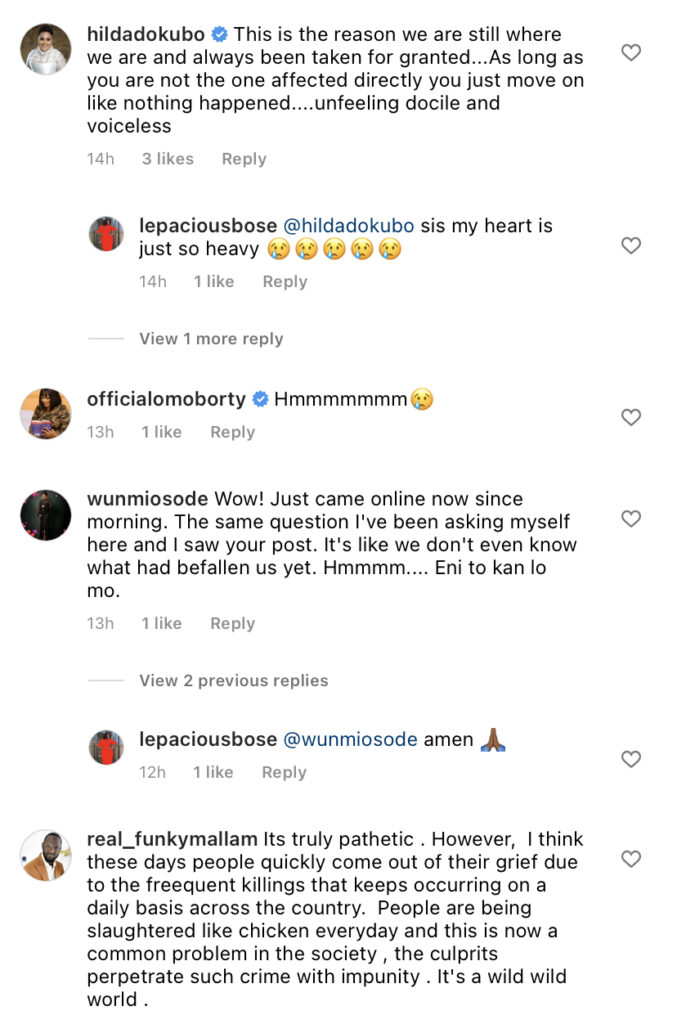Reply to officialomoborty's comment
Screen dimensions: 677x1024
point(232,432)
